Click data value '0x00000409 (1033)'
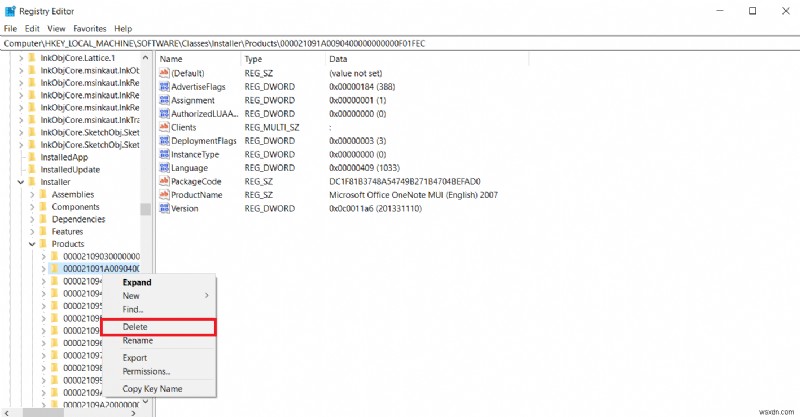Image resolution: width=800 pixels, height=417 pixels. pos(364,167)
